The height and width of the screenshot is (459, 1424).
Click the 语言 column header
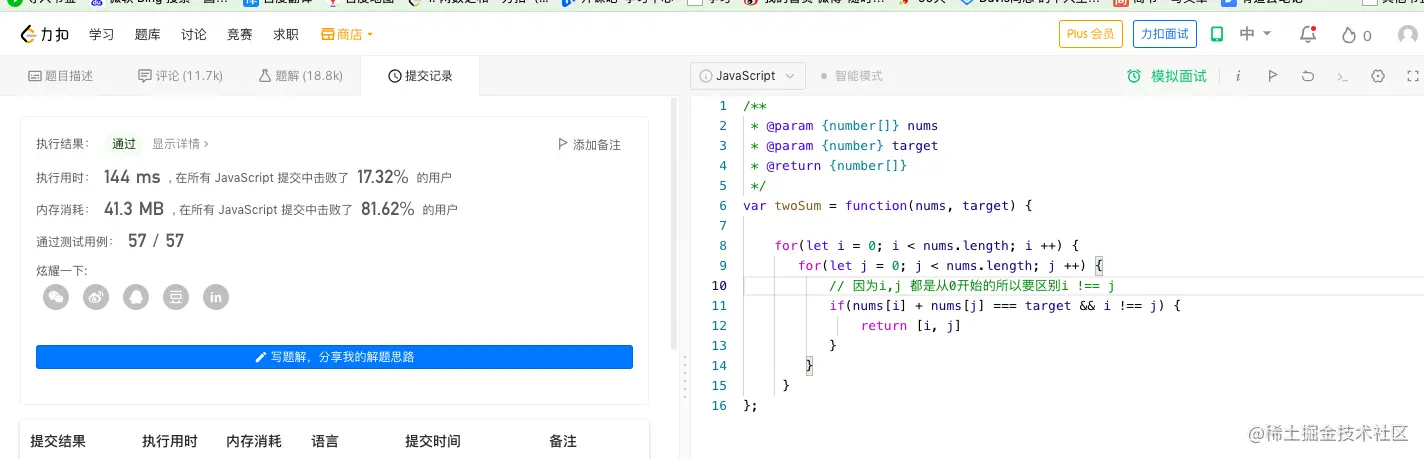click(325, 441)
